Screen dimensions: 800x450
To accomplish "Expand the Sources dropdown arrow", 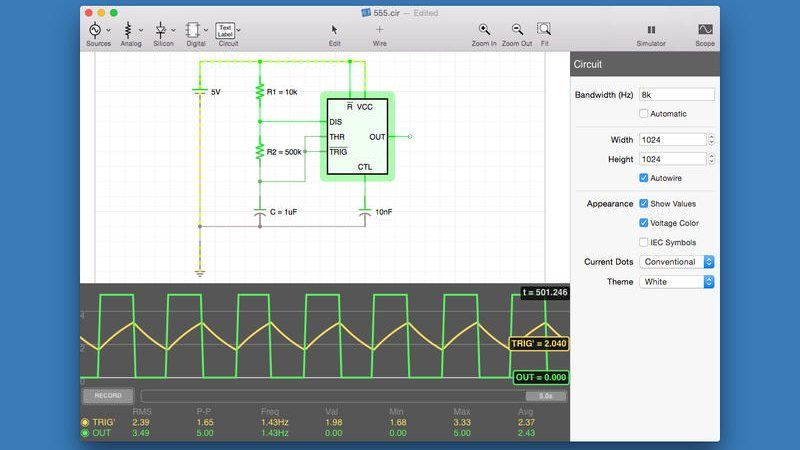I will click(x=109, y=31).
